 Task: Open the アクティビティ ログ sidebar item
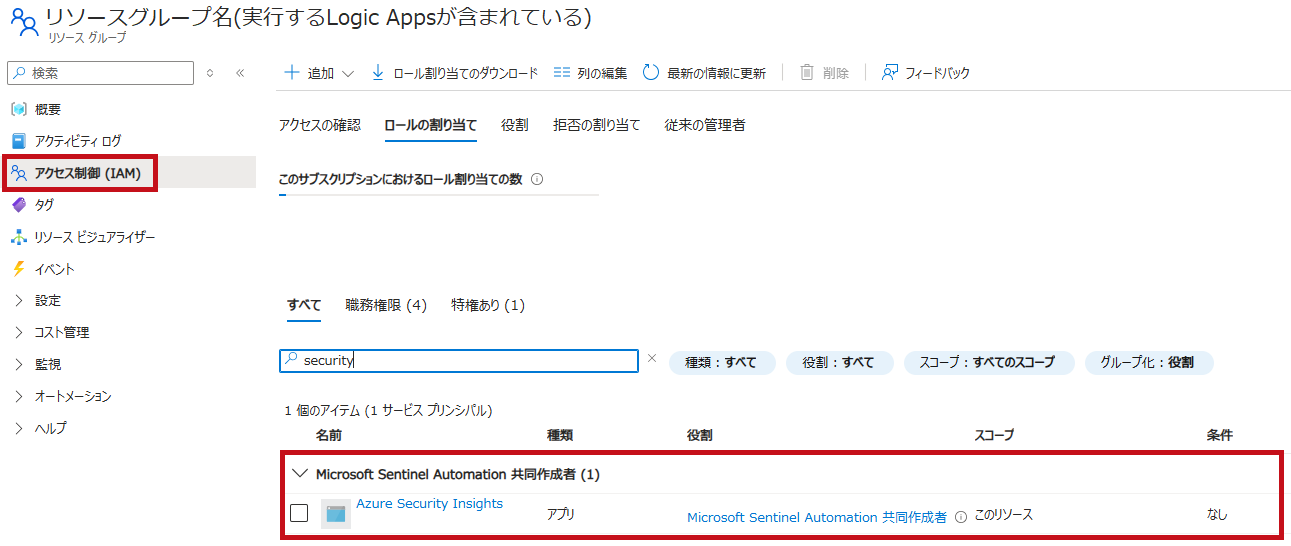(x=78, y=141)
